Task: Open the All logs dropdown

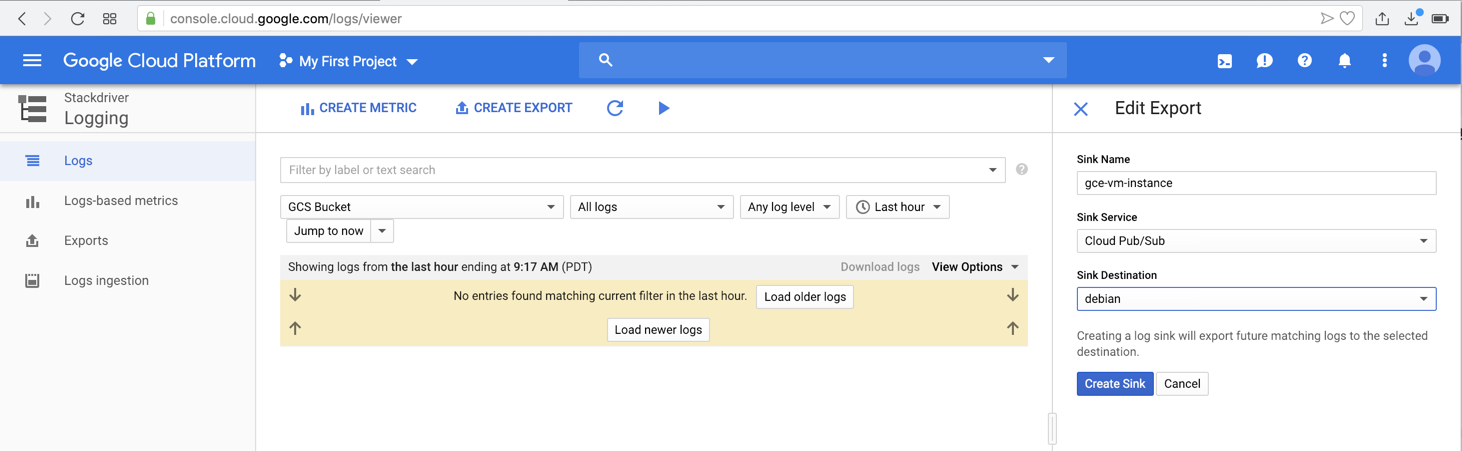Action: pos(651,207)
